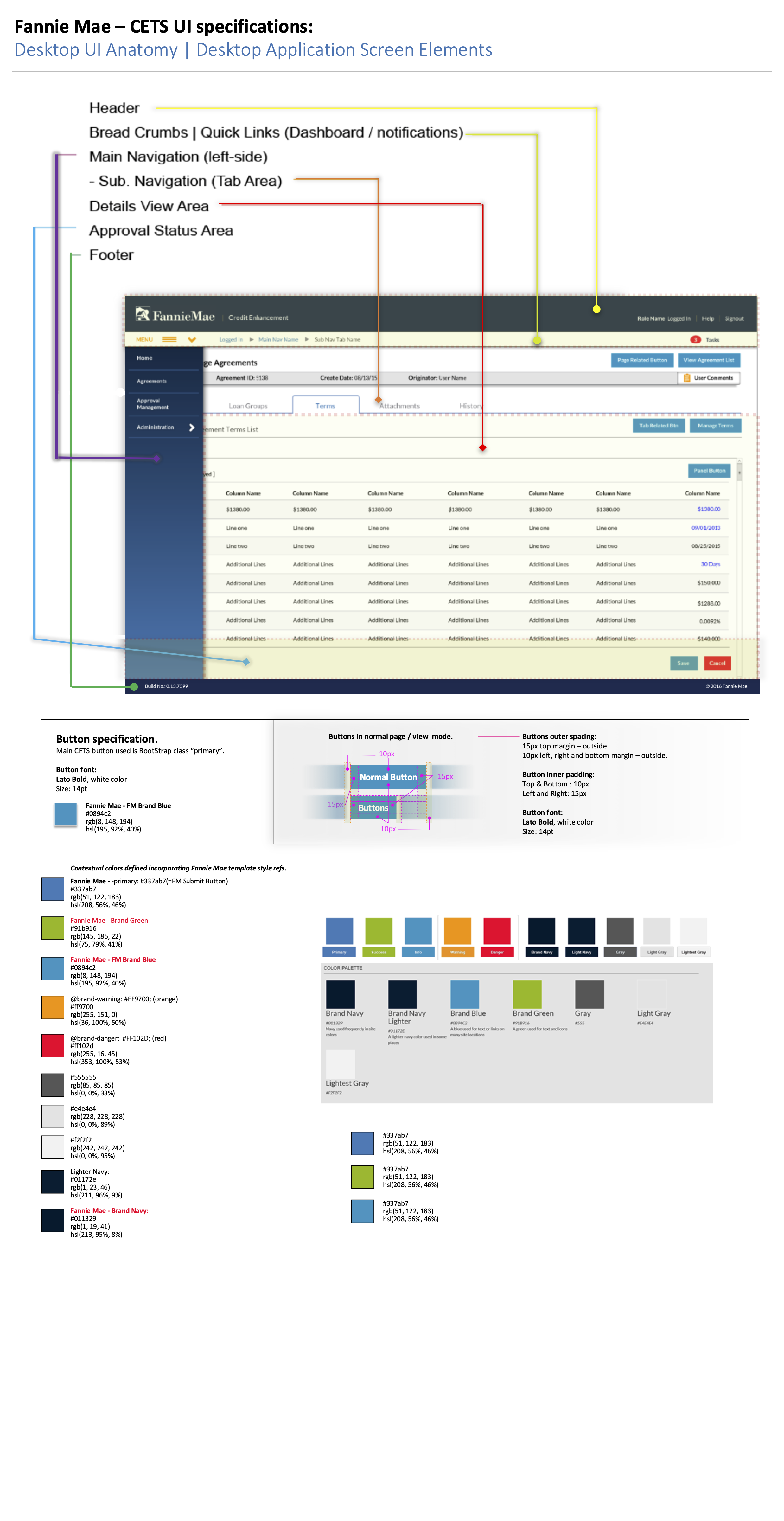Click the Panel Button
This screenshot has width=784, height=1521.
[x=709, y=471]
